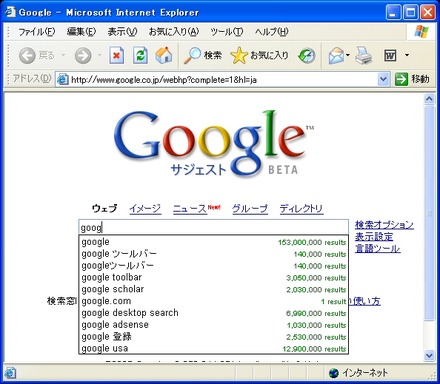Click the Windows flag logo
Image resolution: width=440 pixels, height=384 pixels.
(x=422, y=32)
